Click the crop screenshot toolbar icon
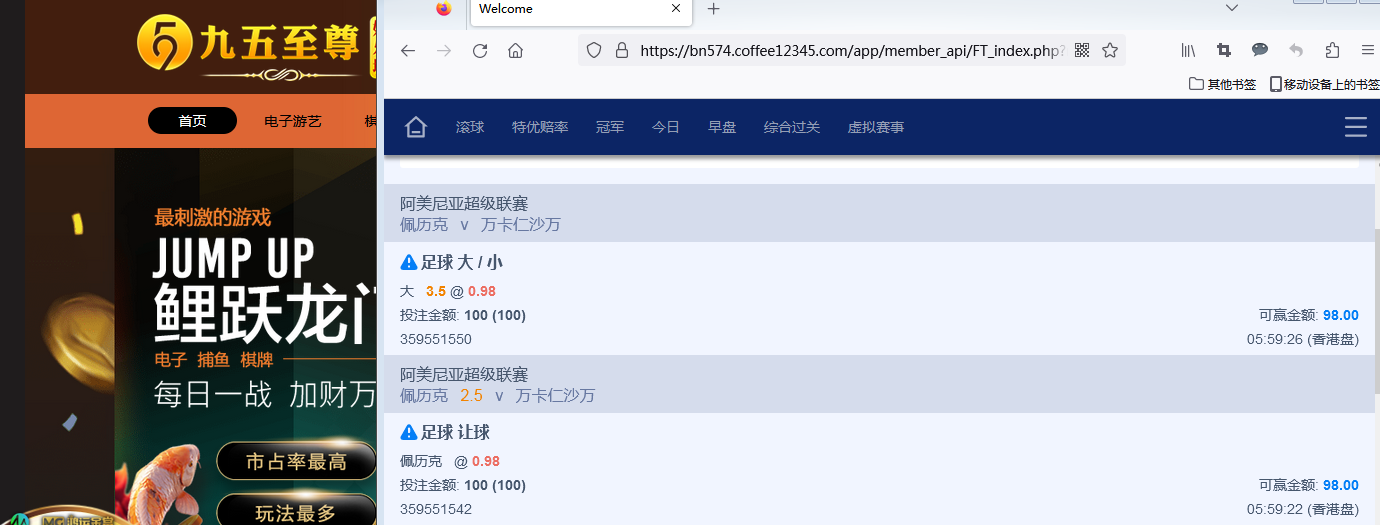The width and height of the screenshot is (1380, 525). tap(1224, 50)
